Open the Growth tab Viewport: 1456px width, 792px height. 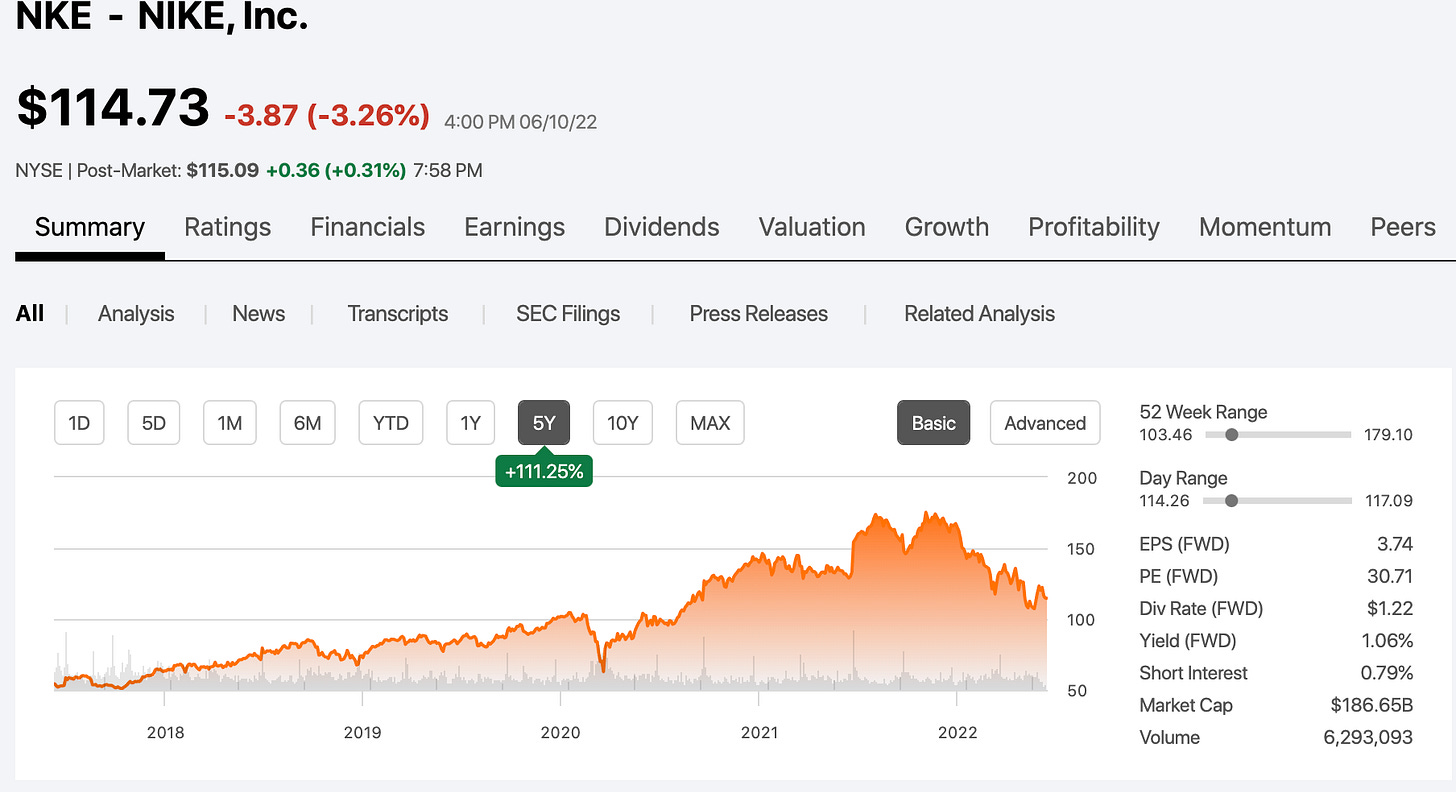pos(946,228)
